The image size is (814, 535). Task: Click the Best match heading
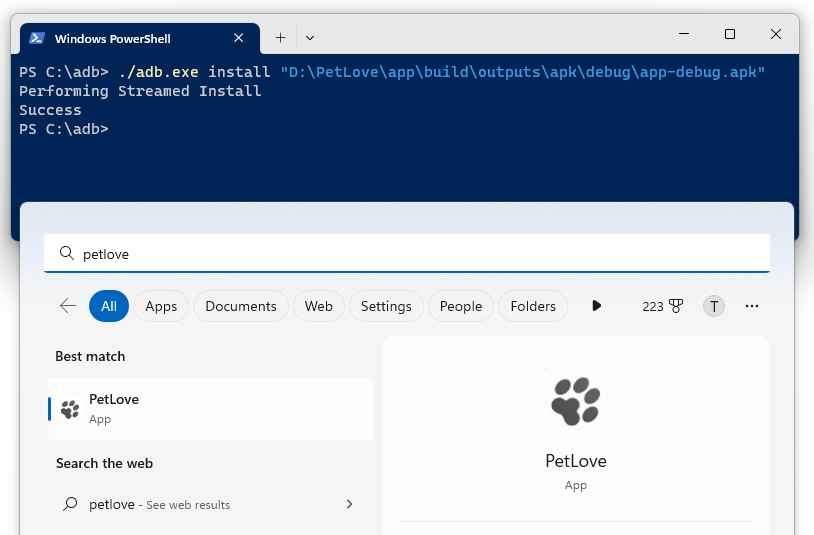pos(90,356)
